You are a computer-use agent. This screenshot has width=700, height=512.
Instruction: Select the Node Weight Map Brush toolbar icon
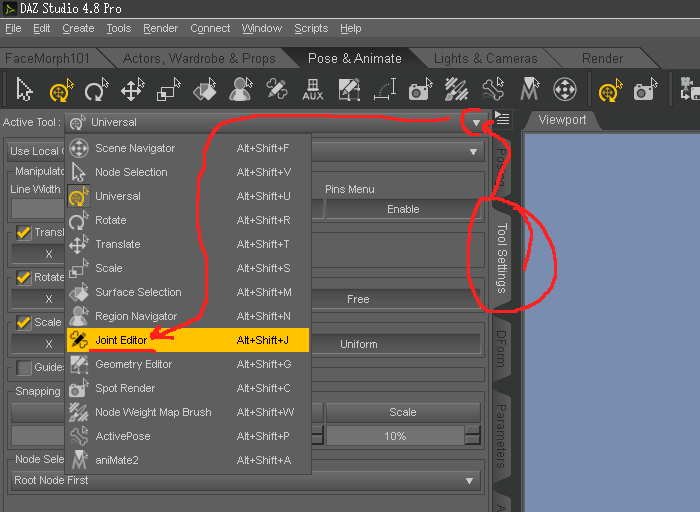pos(456,89)
